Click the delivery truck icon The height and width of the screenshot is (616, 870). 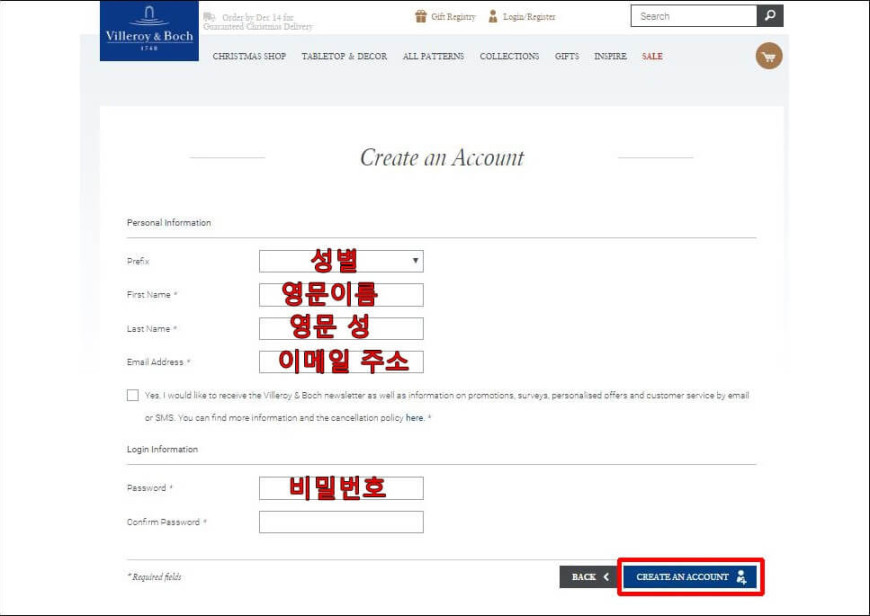click(209, 17)
